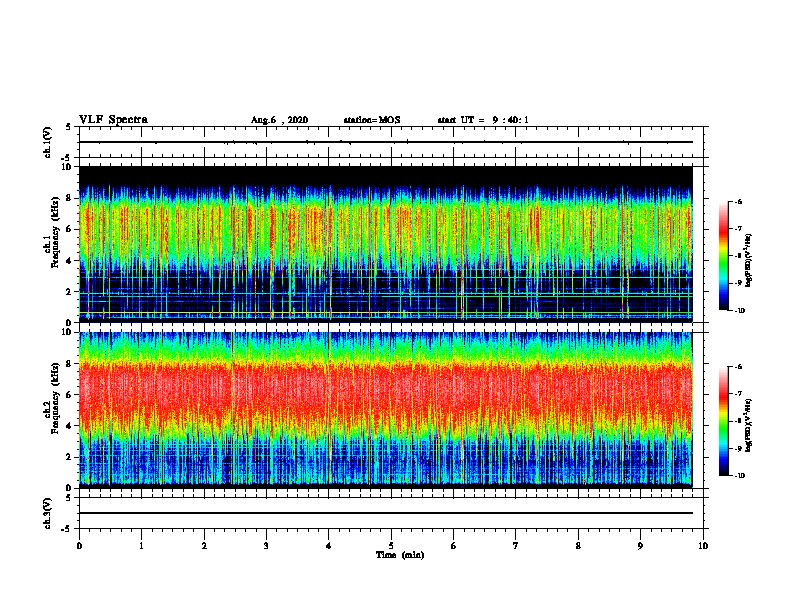Click the "4" tick of ch.2 frequency axis
This screenshot has height=612, width=792.
click(x=69, y=426)
